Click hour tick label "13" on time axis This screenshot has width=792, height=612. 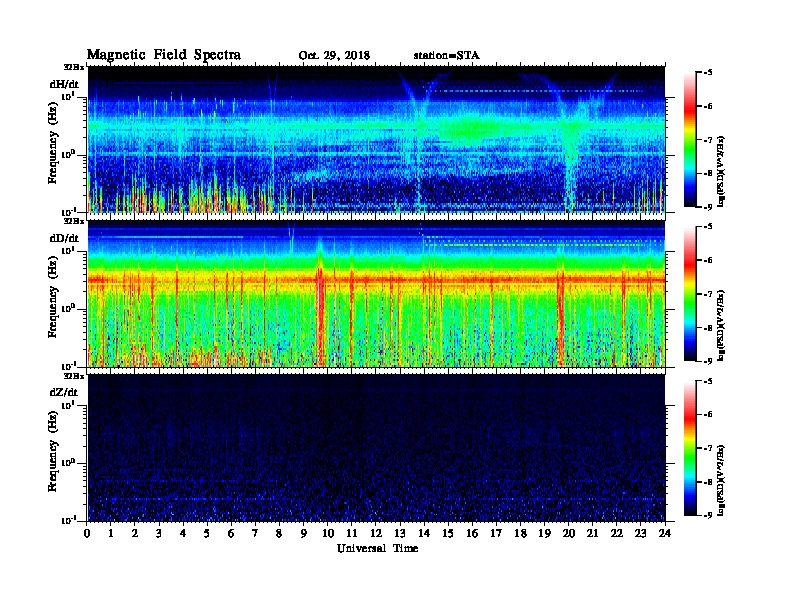[400, 533]
